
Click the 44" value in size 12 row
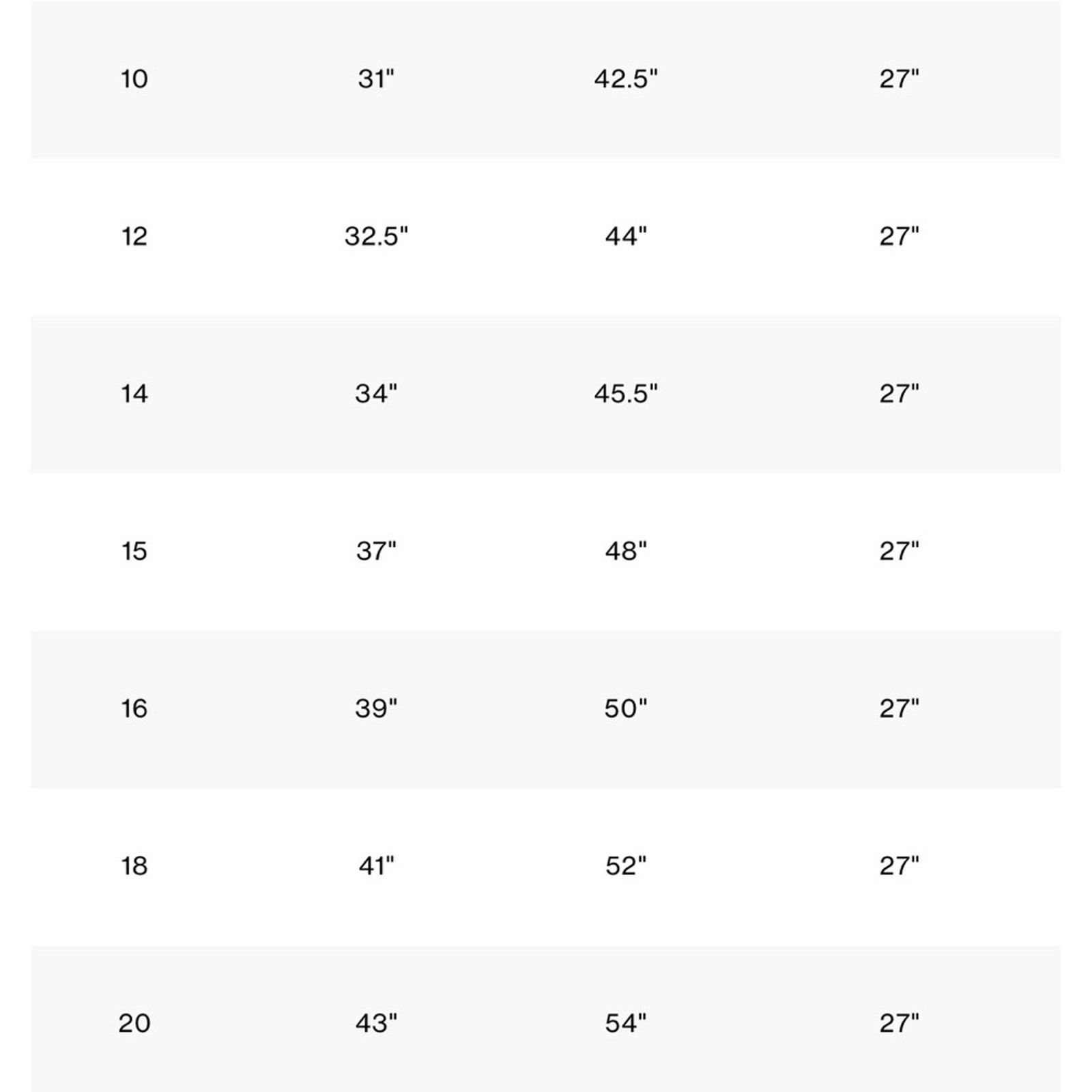pyautogui.click(x=626, y=237)
